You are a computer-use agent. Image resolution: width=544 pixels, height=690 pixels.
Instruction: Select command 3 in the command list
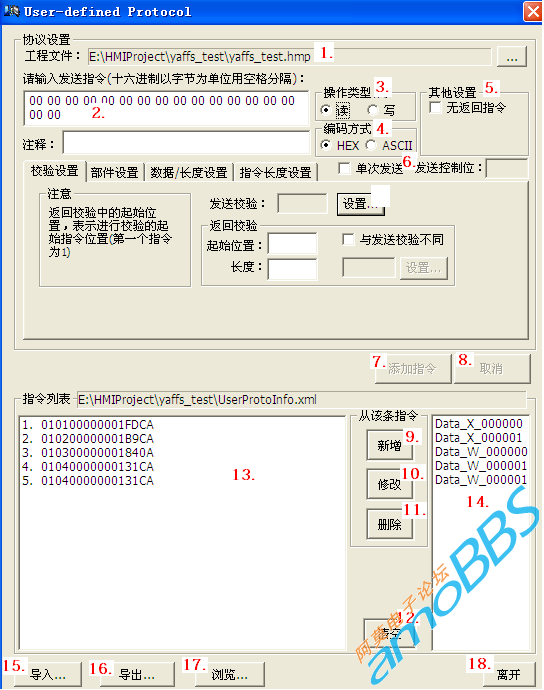pos(88,452)
